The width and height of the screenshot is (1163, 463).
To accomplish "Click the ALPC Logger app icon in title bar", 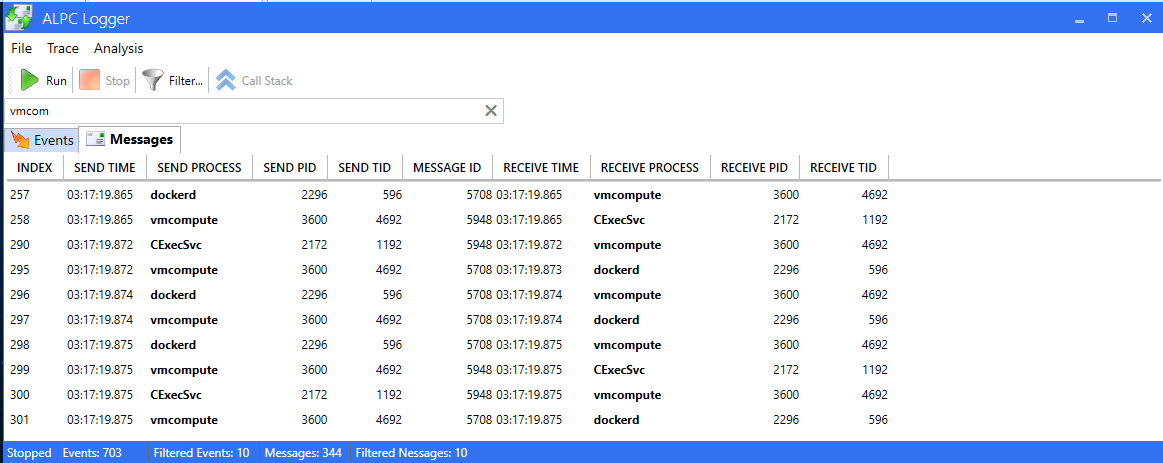I will point(18,18).
